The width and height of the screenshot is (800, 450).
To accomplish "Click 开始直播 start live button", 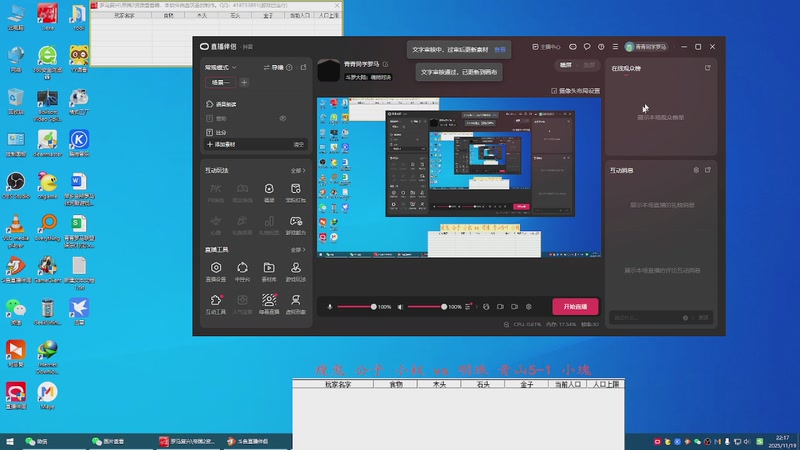I will click(x=575, y=307).
